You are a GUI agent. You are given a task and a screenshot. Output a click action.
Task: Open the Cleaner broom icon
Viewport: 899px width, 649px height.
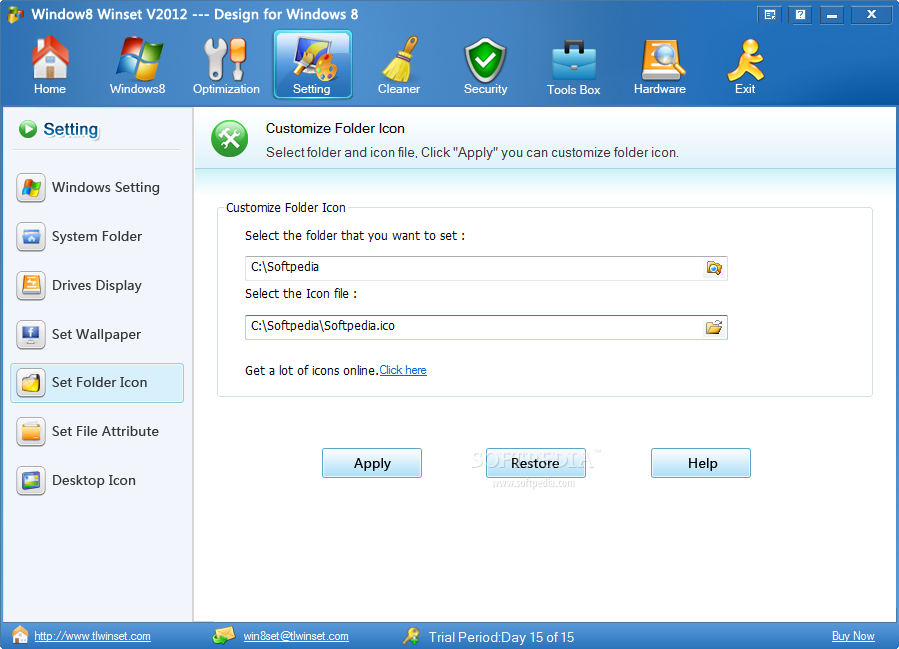(x=400, y=58)
